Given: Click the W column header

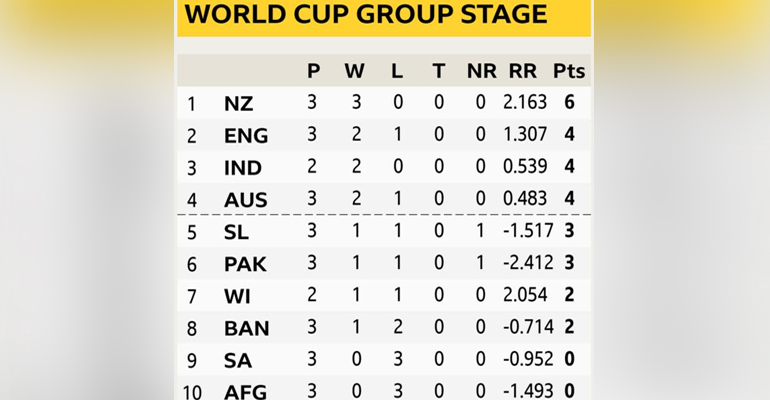Looking at the screenshot, I should (x=355, y=71).
